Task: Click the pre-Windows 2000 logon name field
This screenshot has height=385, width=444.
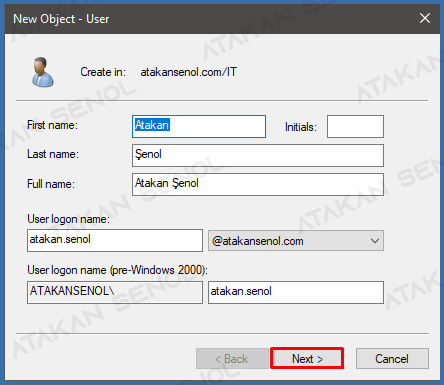Action: (x=296, y=292)
